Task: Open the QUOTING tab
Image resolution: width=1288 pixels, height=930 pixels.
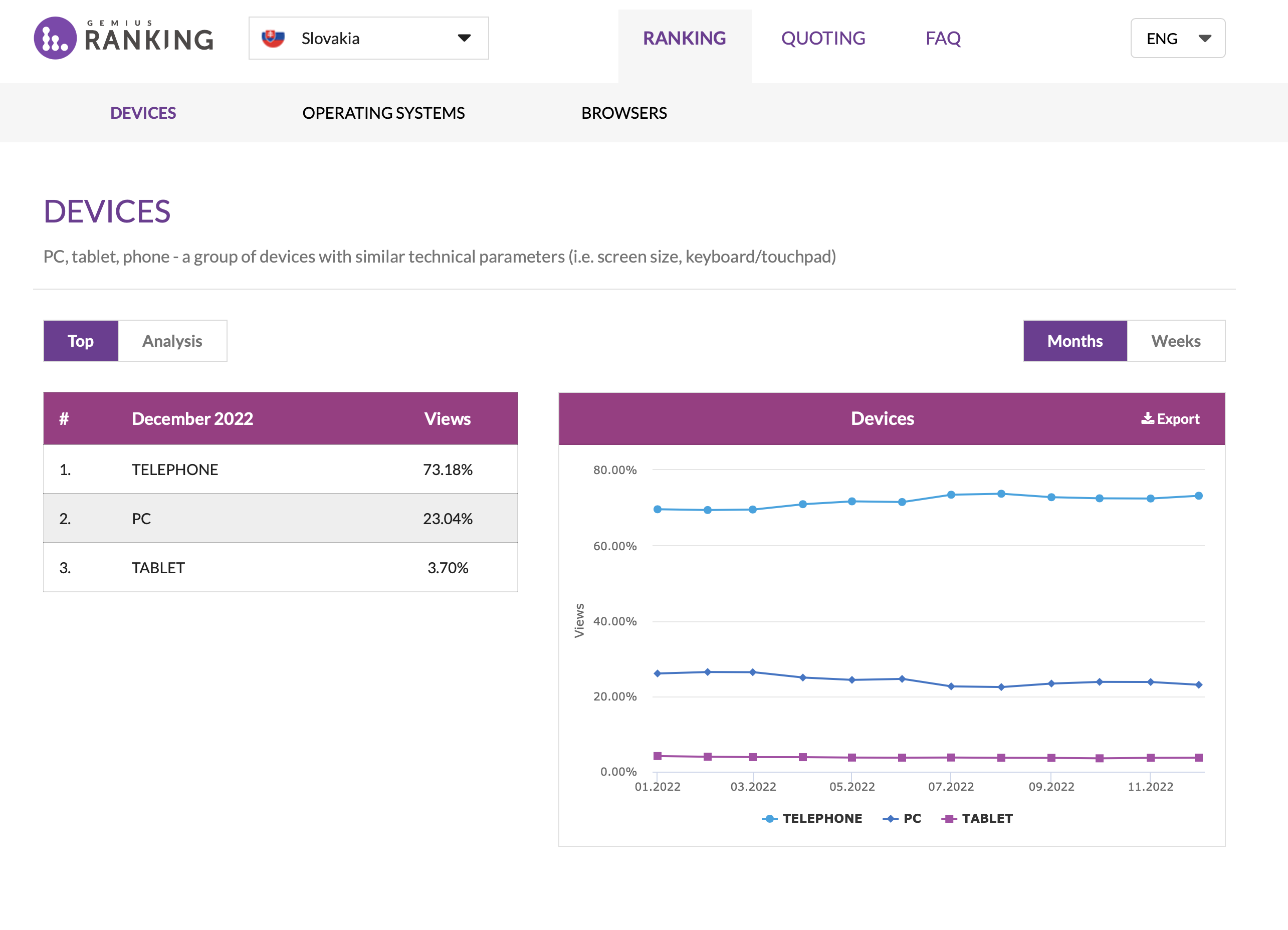Action: click(823, 38)
